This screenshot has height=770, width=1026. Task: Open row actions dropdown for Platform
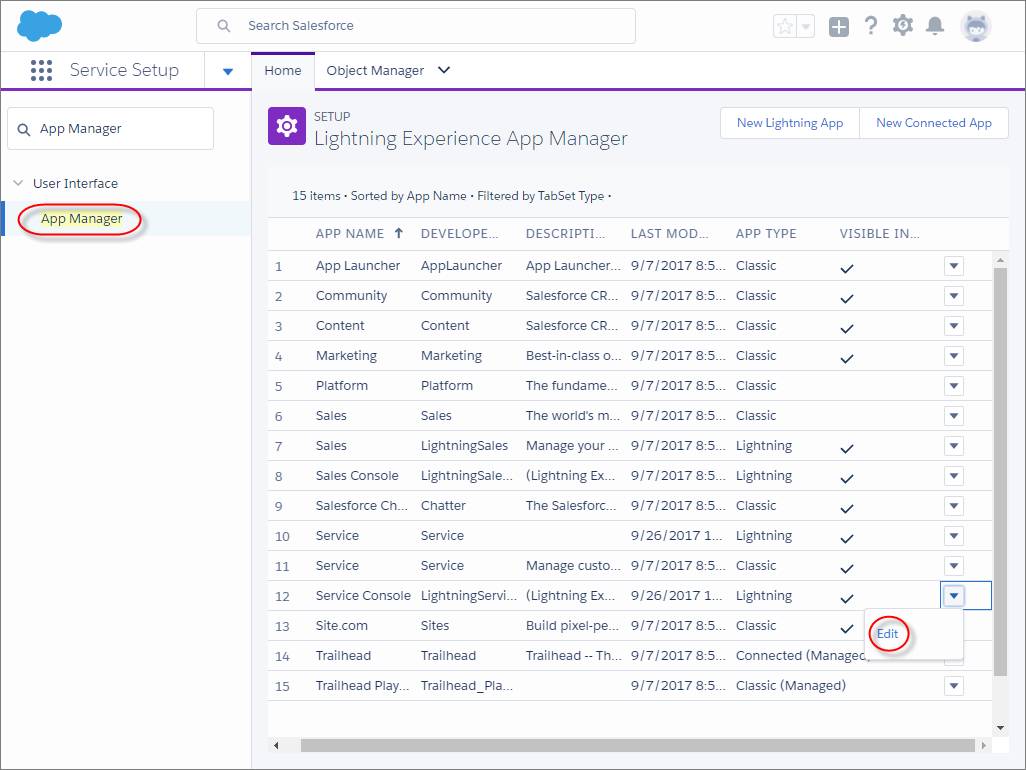(953, 386)
